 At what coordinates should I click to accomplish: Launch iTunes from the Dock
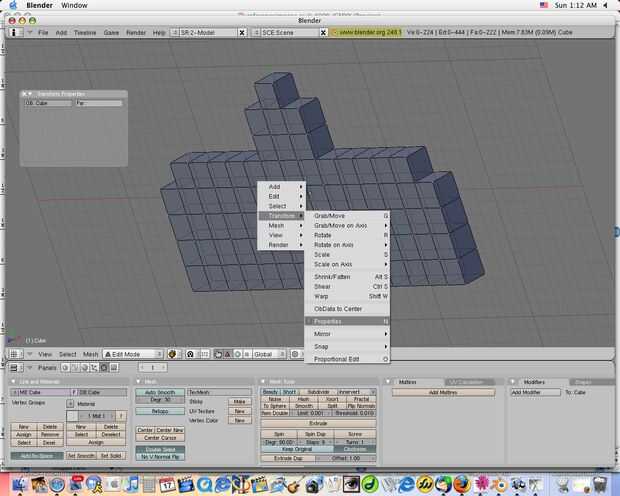(132, 485)
